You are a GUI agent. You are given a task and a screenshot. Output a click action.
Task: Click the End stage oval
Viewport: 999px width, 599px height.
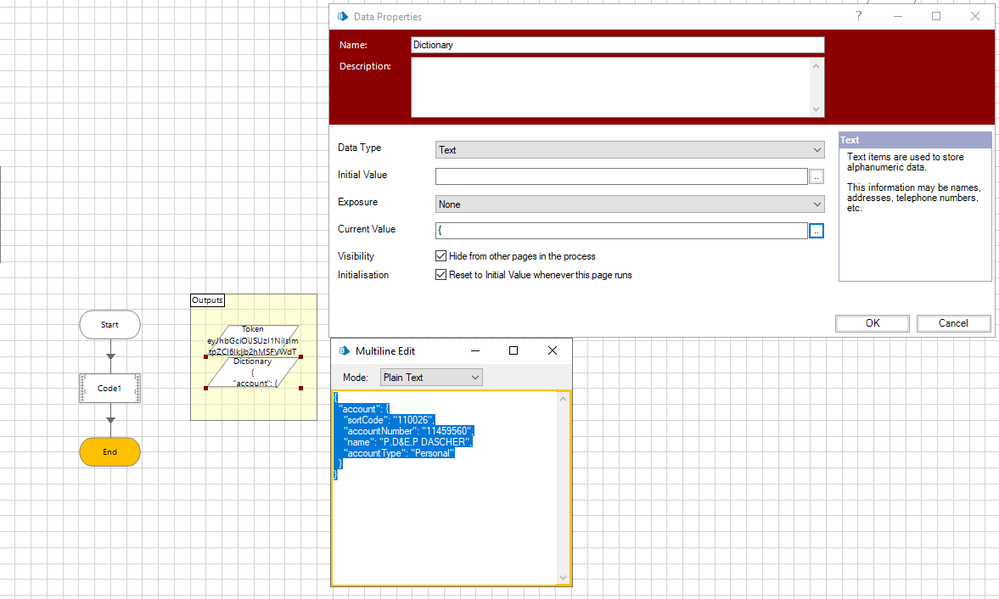click(x=110, y=452)
